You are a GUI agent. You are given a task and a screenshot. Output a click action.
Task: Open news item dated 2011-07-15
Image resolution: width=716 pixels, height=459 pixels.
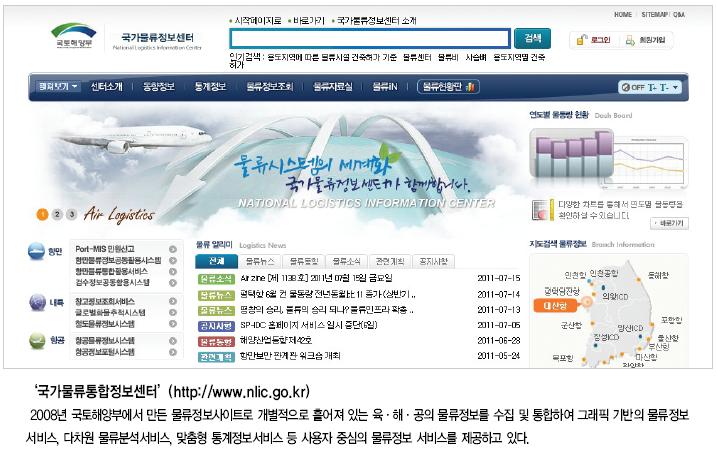coord(316,278)
